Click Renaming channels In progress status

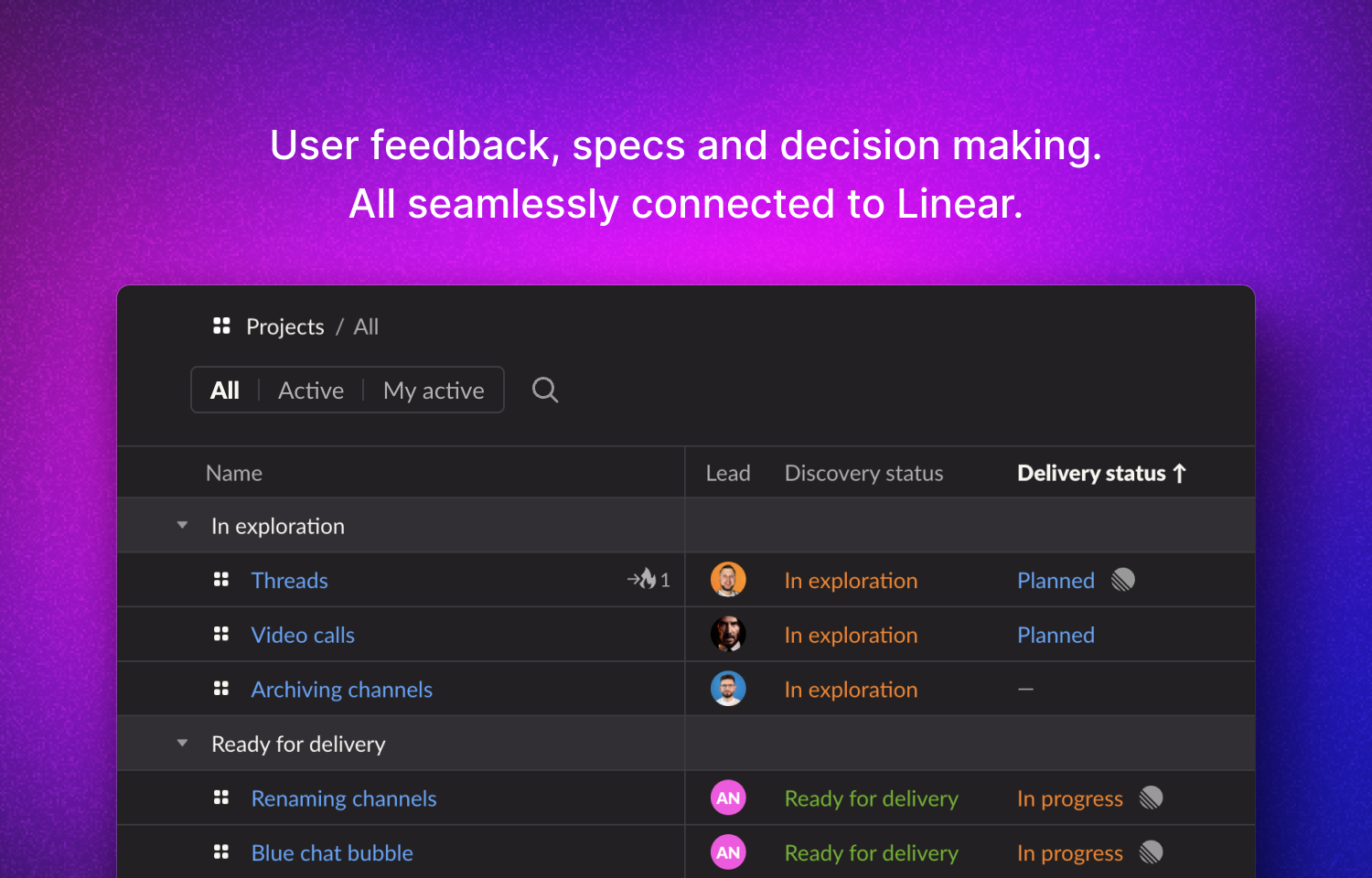(1070, 798)
